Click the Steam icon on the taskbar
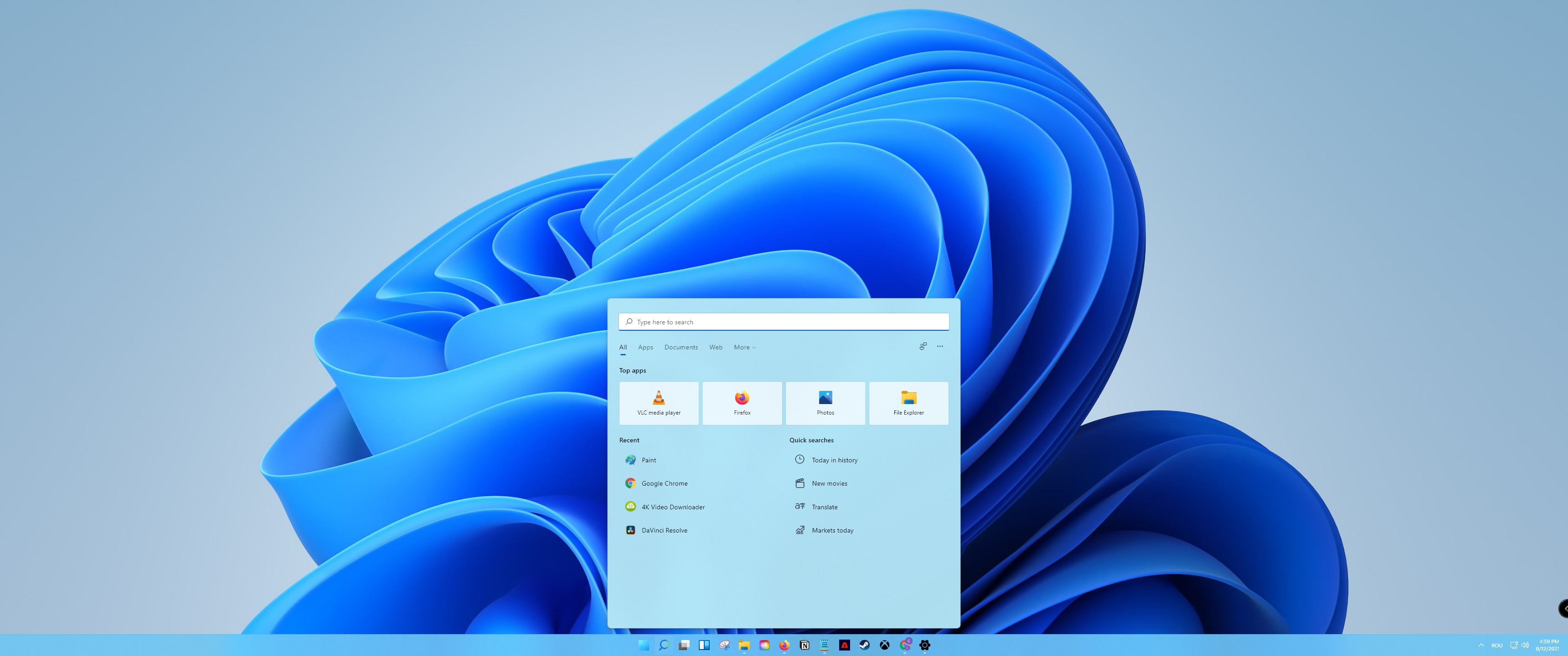The height and width of the screenshot is (656, 1568). [x=864, y=645]
